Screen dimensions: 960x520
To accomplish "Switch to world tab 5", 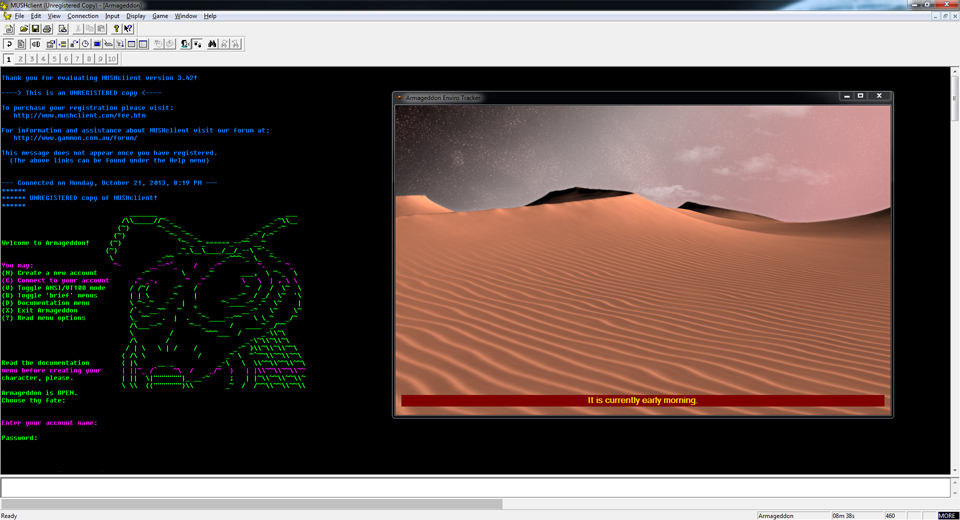I will tap(54, 59).
